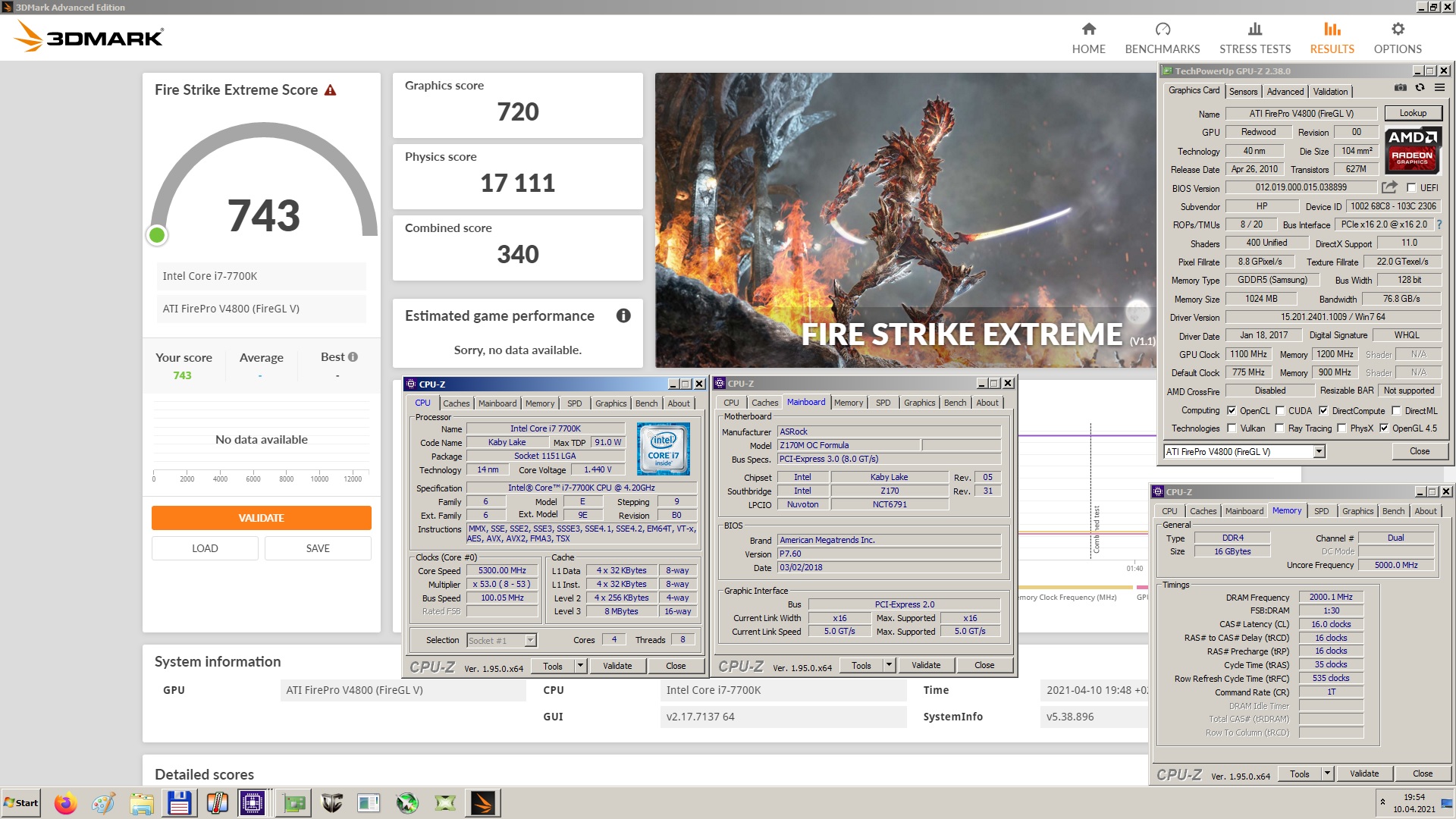Click the floppy disk taskbar icon
1456x819 pixels.
point(179,803)
